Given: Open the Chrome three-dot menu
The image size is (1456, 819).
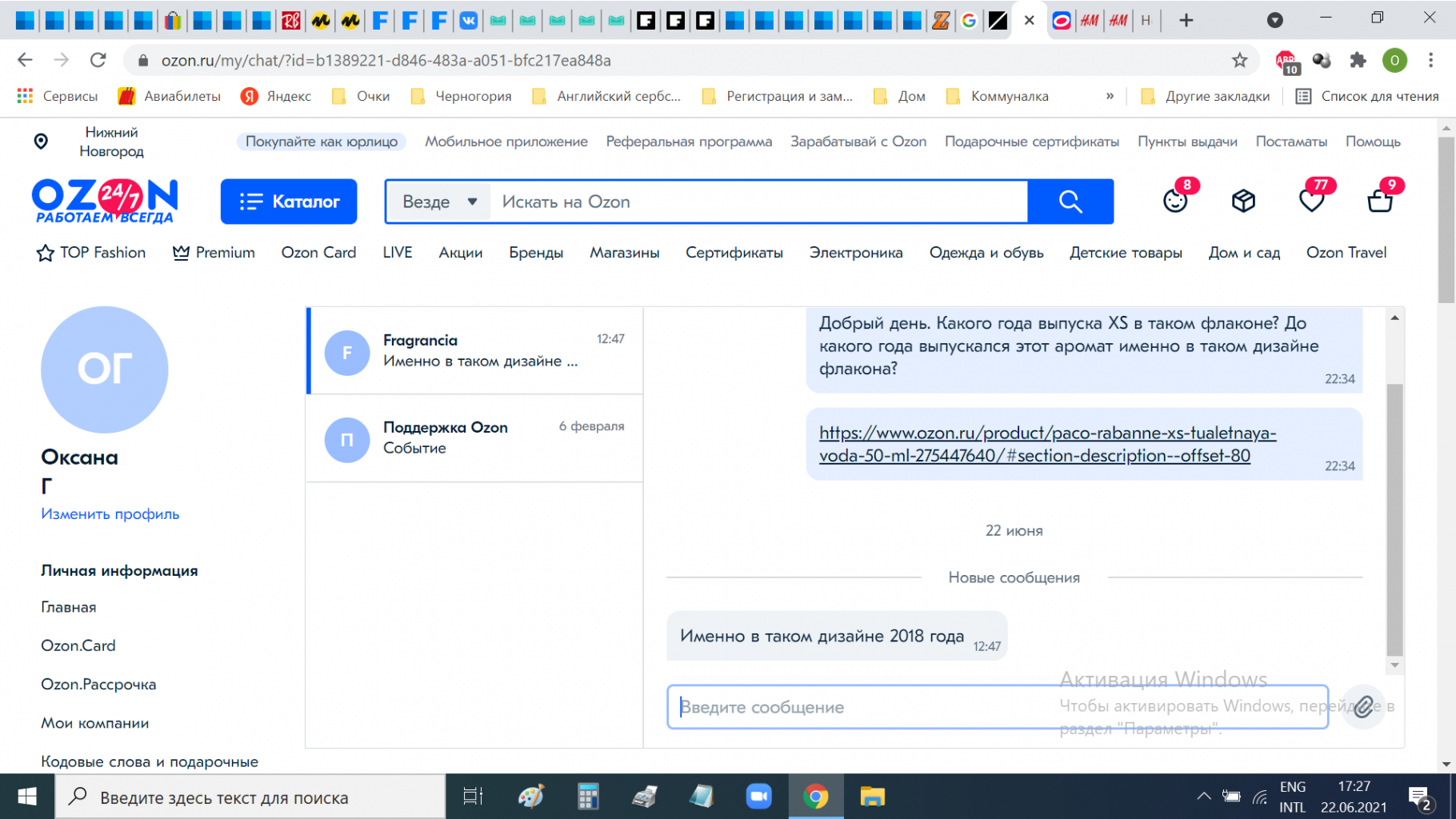Looking at the screenshot, I should [x=1431, y=60].
